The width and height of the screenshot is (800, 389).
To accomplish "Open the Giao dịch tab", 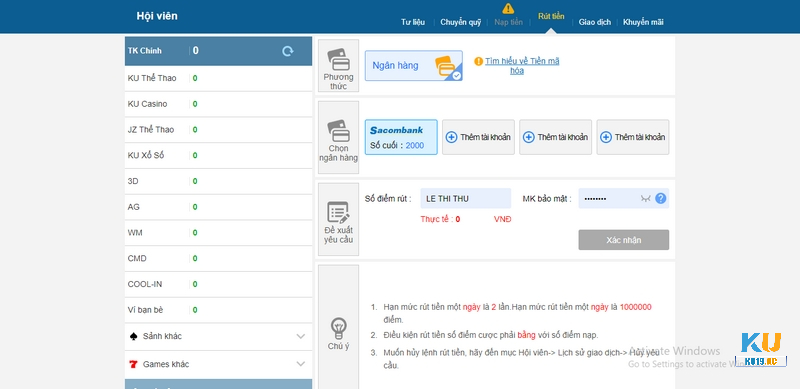I will pyautogui.click(x=594, y=22).
